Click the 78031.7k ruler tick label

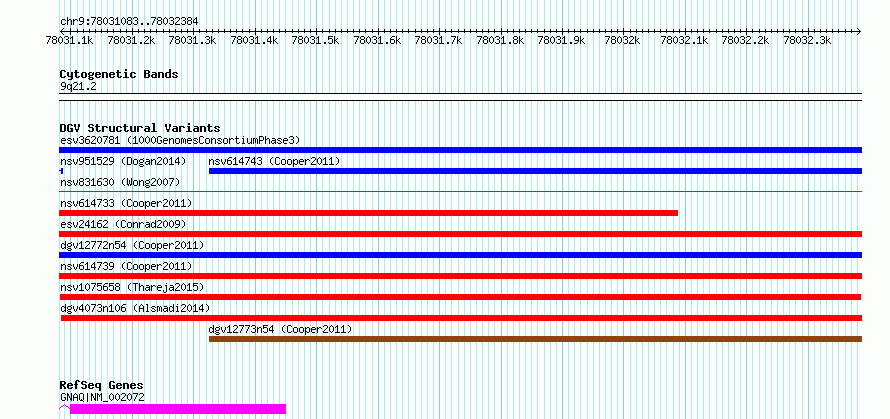point(439,41)
